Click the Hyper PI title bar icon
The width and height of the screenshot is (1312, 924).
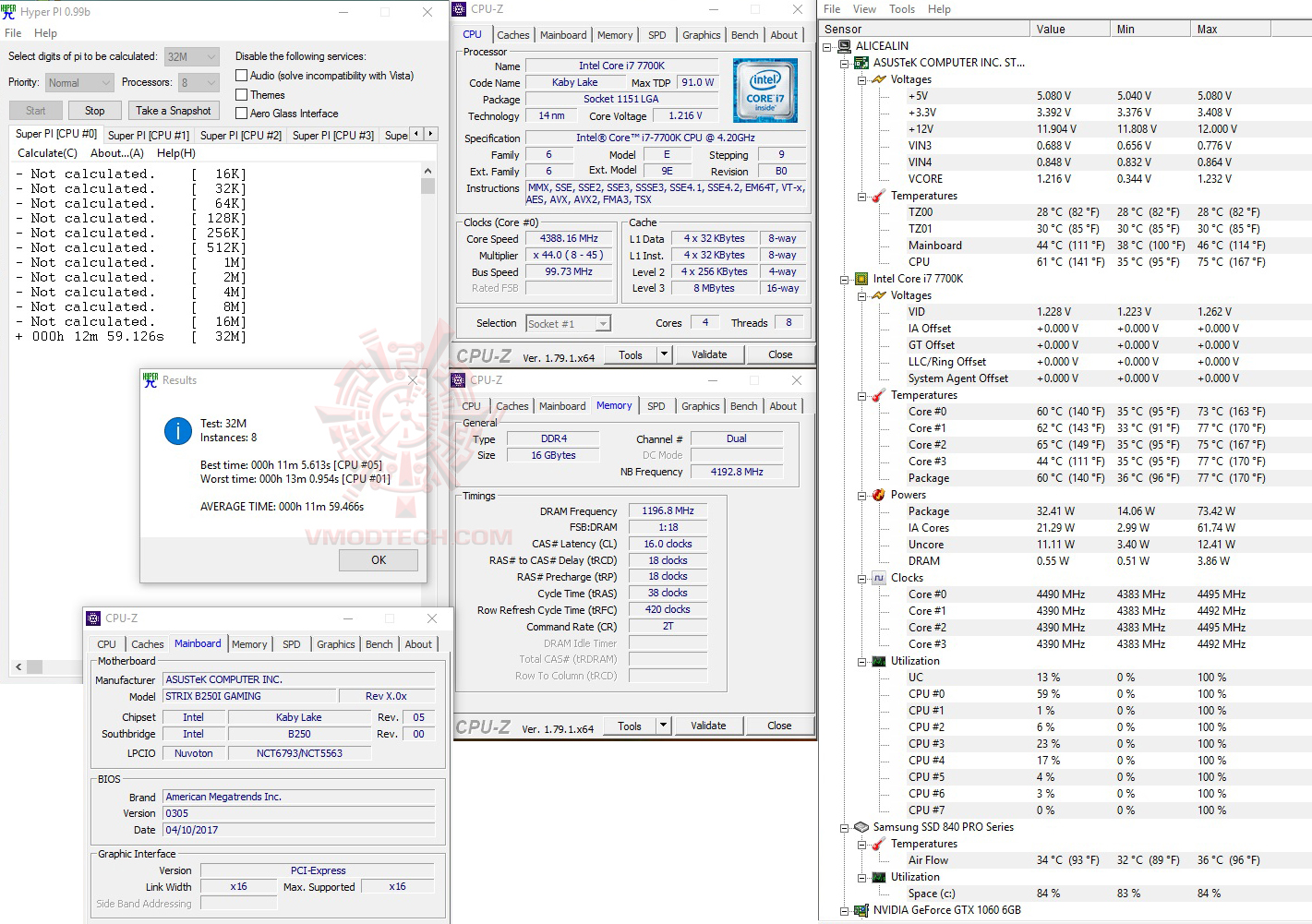pos(9,12)
